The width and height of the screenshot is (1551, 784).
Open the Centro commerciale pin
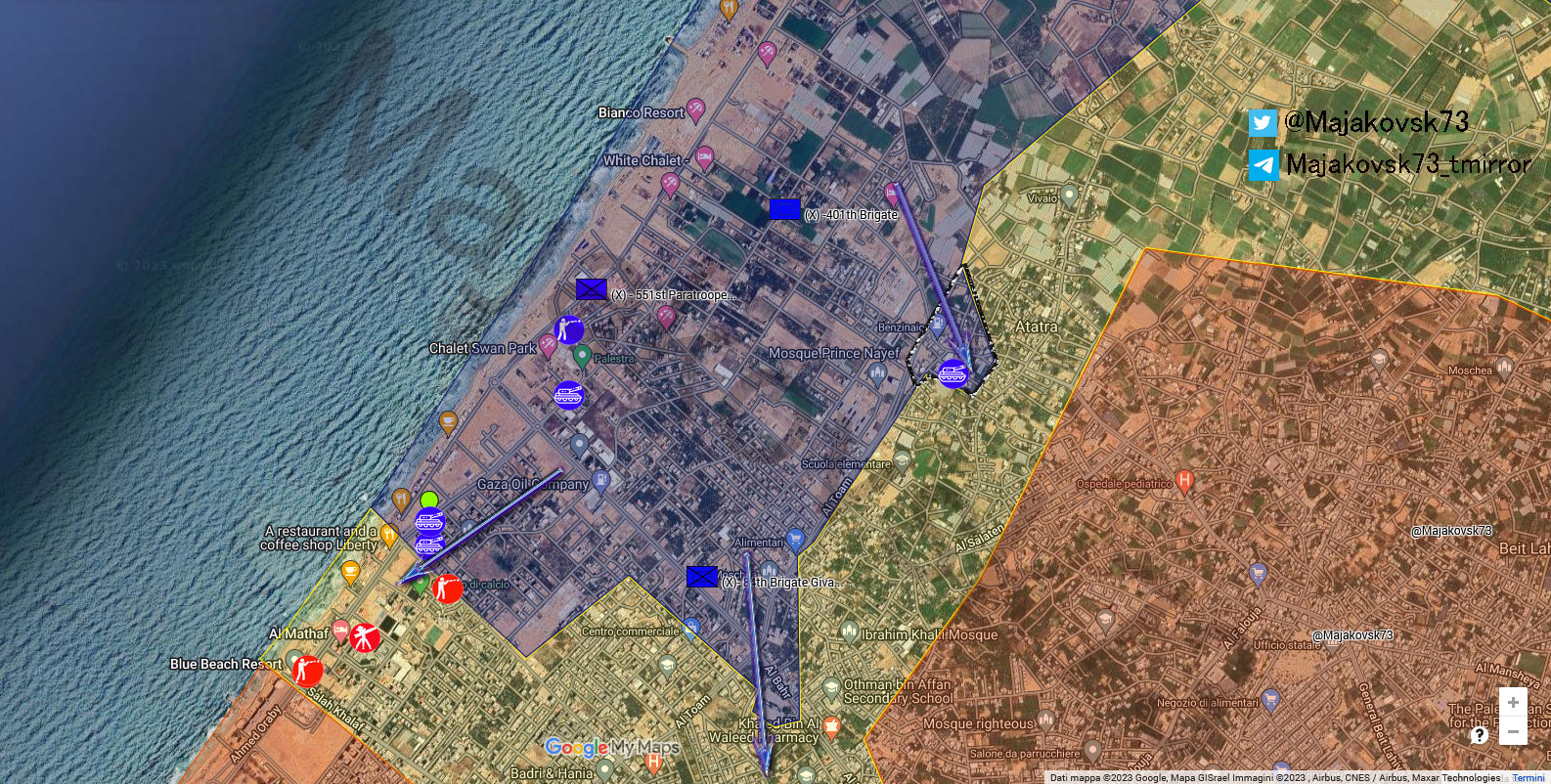691,627
